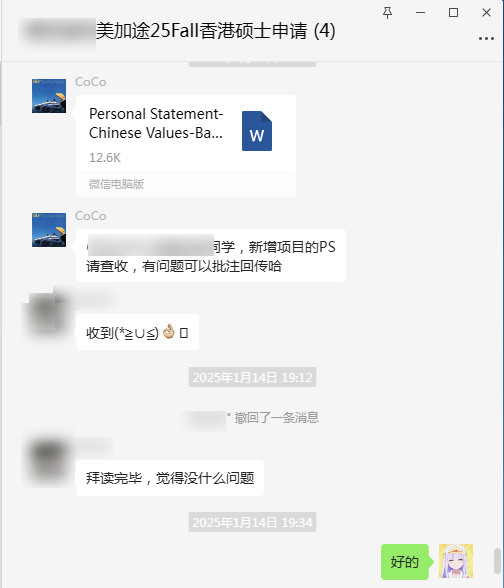Click the blurred avatar beside 拜读完毕 message
504x588 pixels.
48,460
